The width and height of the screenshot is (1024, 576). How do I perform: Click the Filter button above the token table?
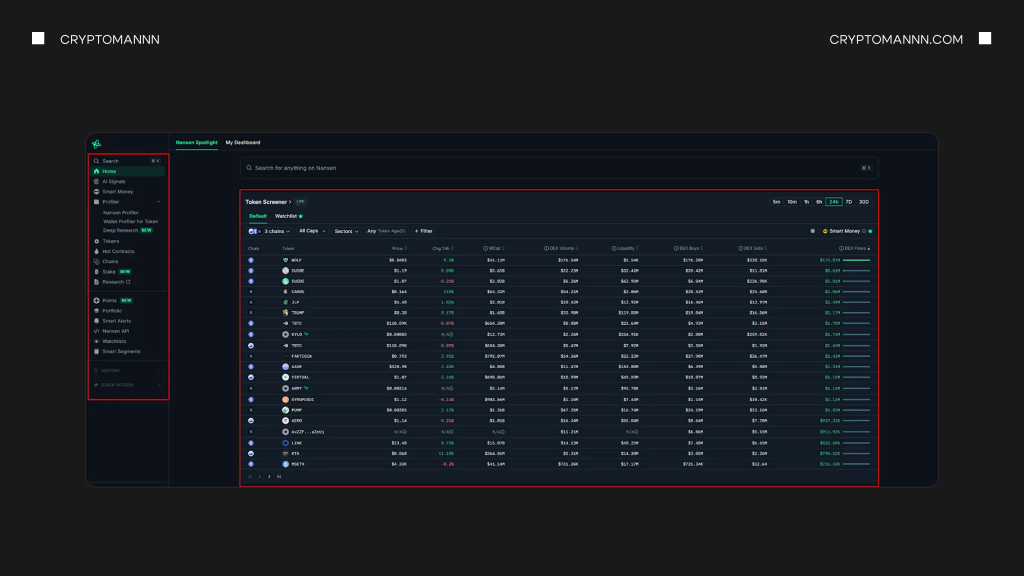(424, 230)
